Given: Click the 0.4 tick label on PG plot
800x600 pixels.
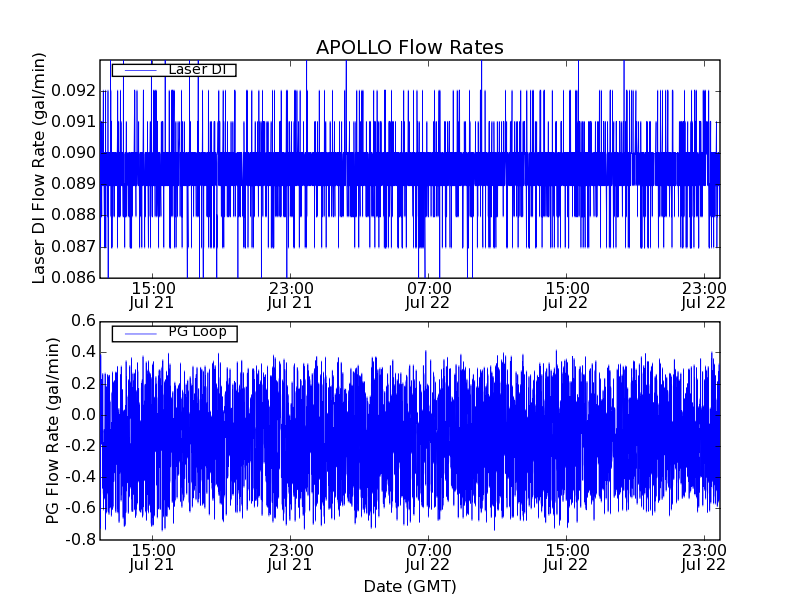Looking at the screenshot, I should (x=83, y=353).
